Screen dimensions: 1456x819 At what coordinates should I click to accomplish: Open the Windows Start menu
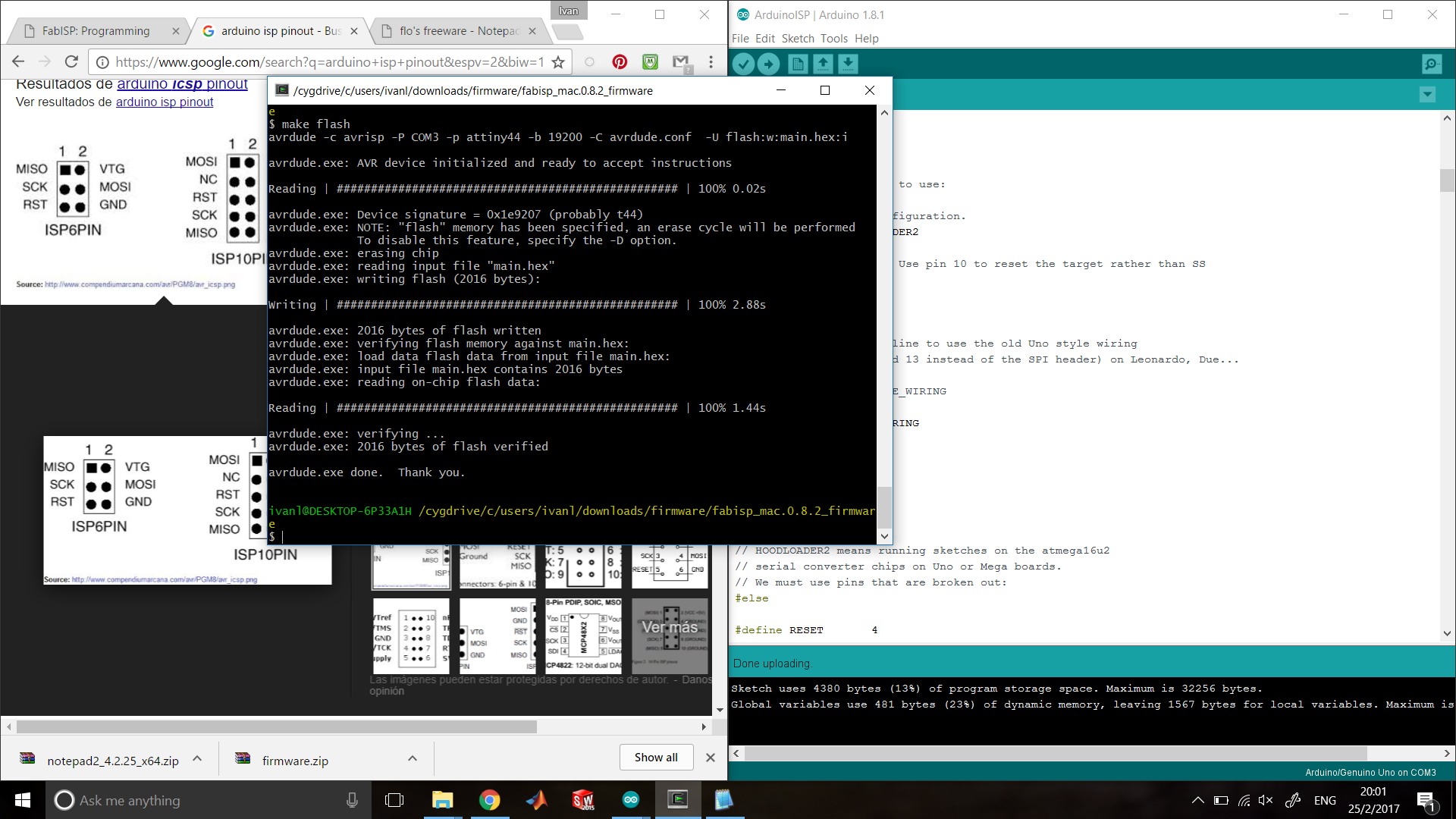(23, 800)
